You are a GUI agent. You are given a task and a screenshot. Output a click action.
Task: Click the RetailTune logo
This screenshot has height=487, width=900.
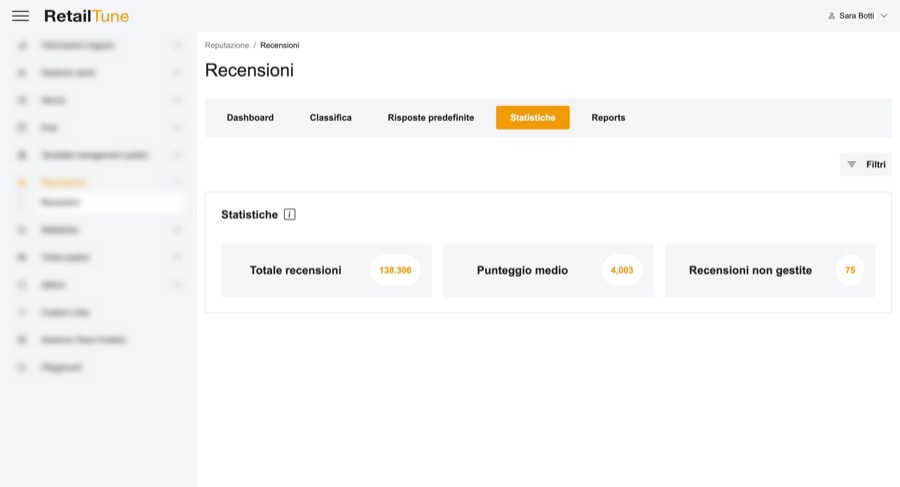click(86, 16)
